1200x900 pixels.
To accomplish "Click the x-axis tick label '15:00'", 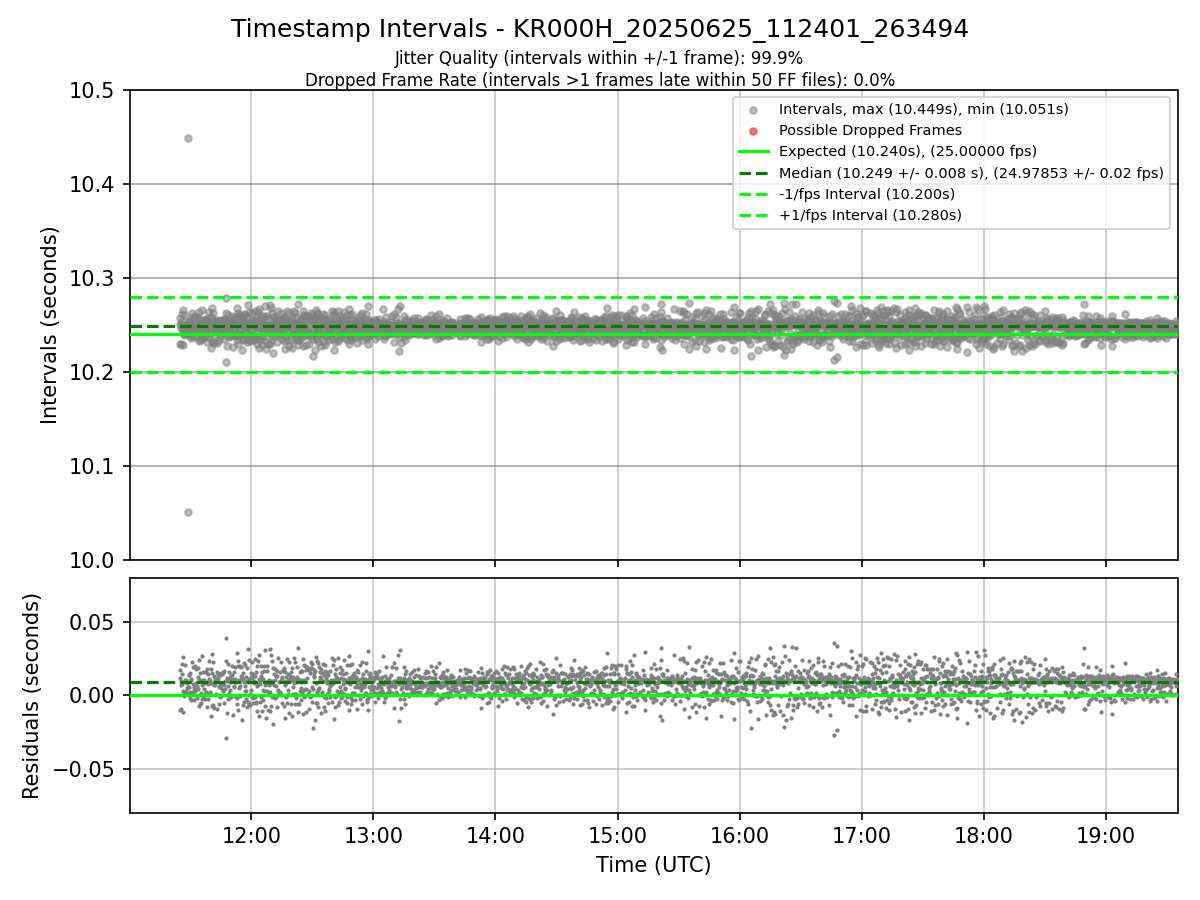I will pos(617,834).
